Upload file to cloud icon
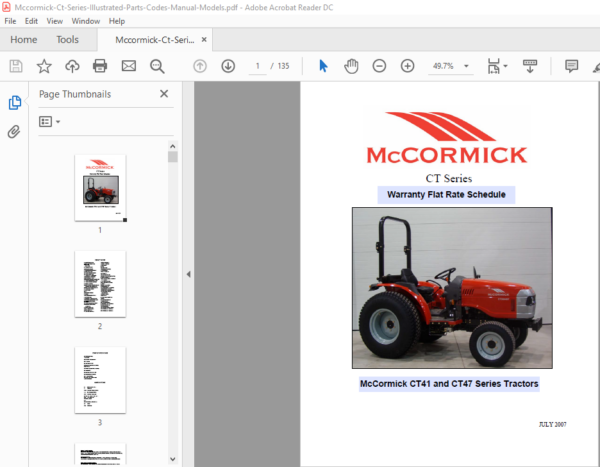The height and width of the screenshot is (467, 600). [x=72, y=66]
